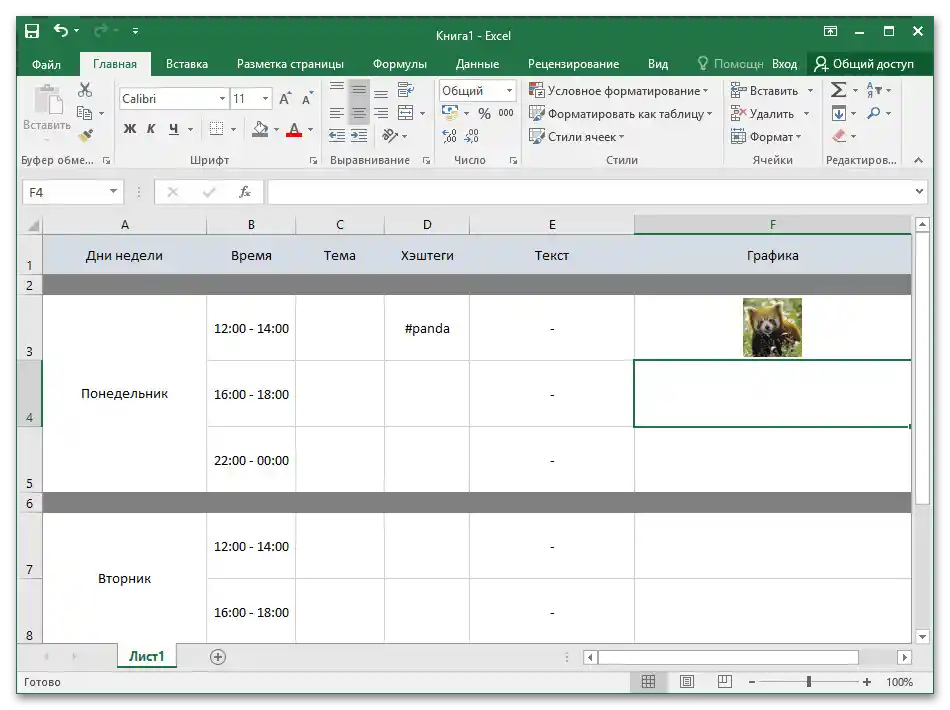Expand Форматировать как таблицу menu
Viewport: 950px width, 710px height.
pos(620,113)
